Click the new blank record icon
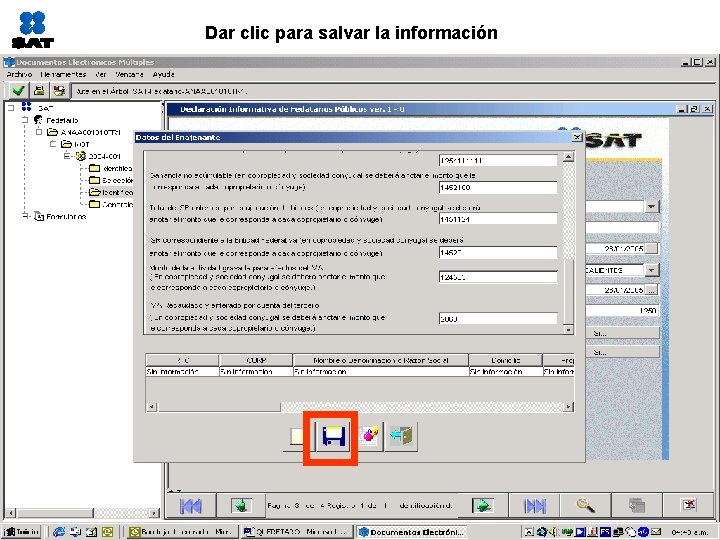720x540 pixels. [x=297, y=436]
